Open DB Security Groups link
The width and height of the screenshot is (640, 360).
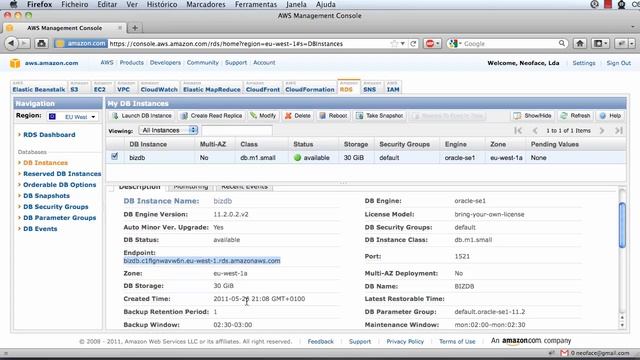(56, 207)
